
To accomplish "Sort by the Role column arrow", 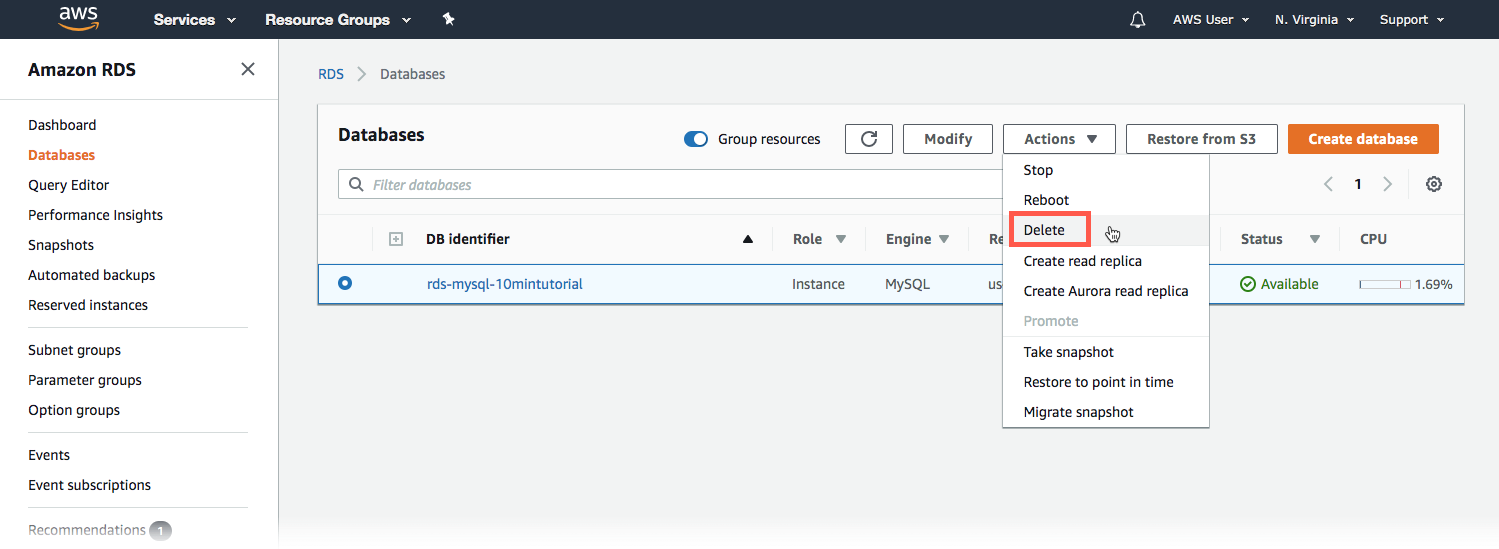I will pos(841,239).
